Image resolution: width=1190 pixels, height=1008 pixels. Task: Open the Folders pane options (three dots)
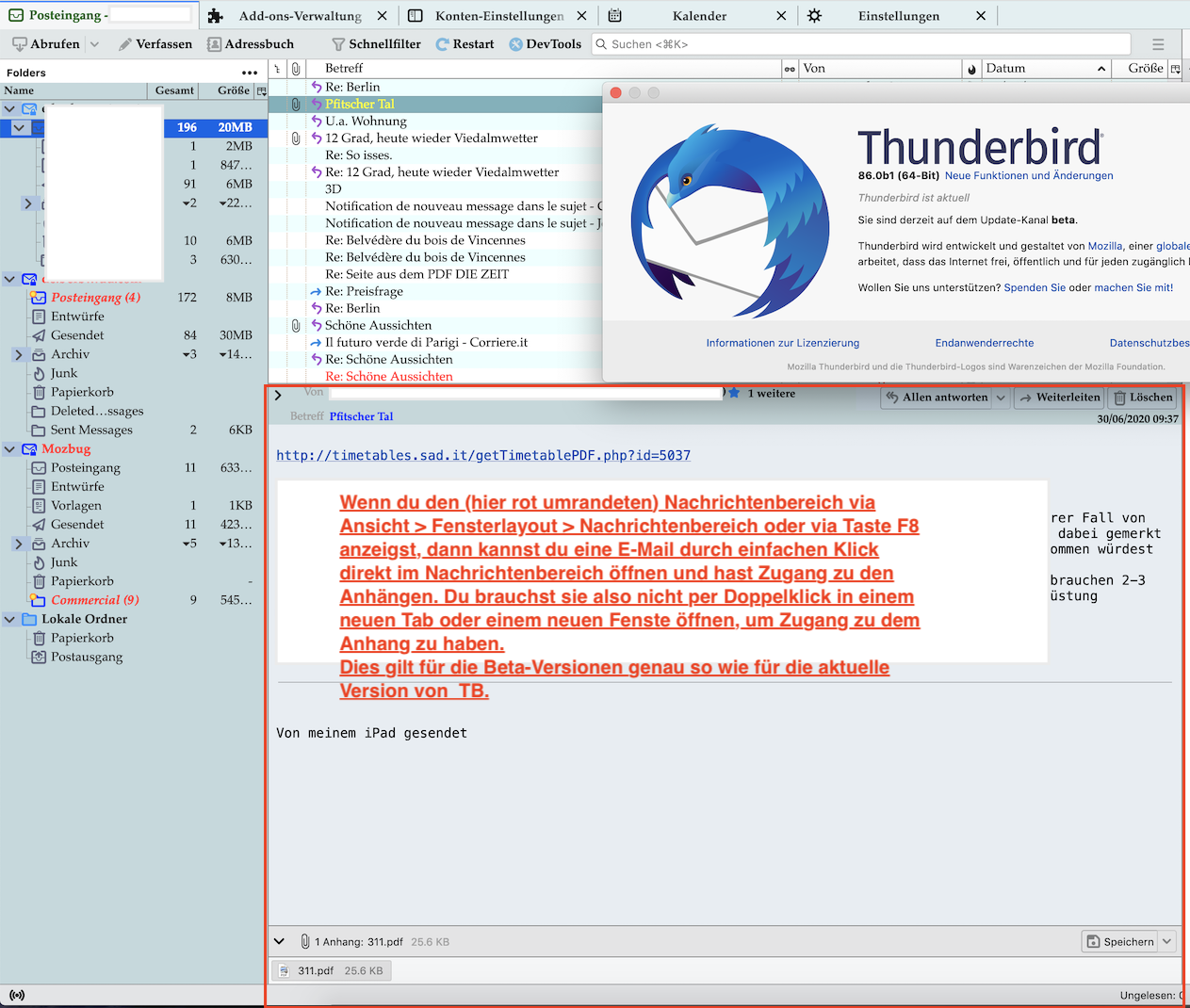click(250, 73)
